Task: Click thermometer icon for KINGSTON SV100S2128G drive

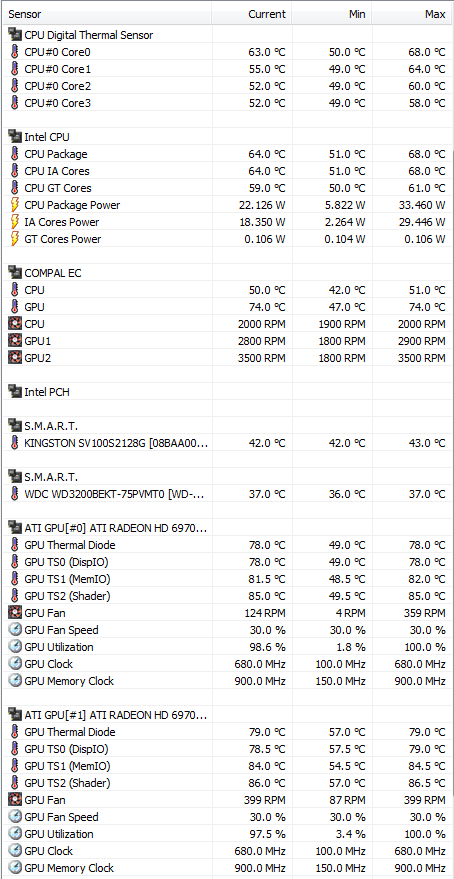Action: click(x=15, y=443)
